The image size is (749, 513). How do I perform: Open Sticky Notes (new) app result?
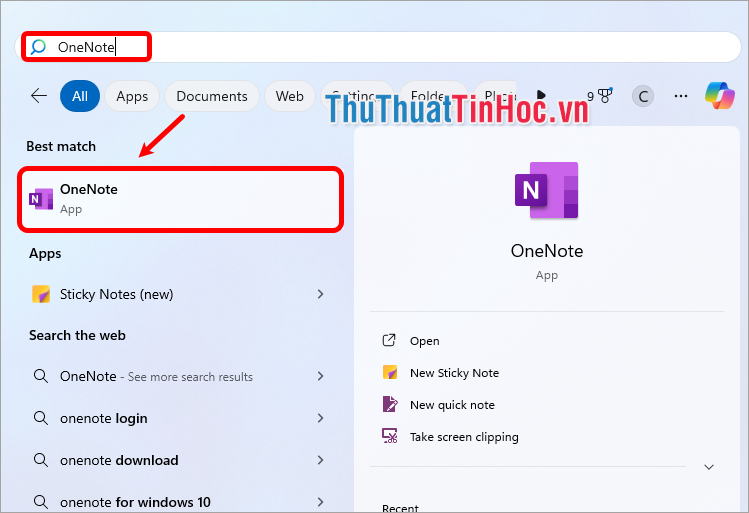pyautogui.click(x=179, y=294)
